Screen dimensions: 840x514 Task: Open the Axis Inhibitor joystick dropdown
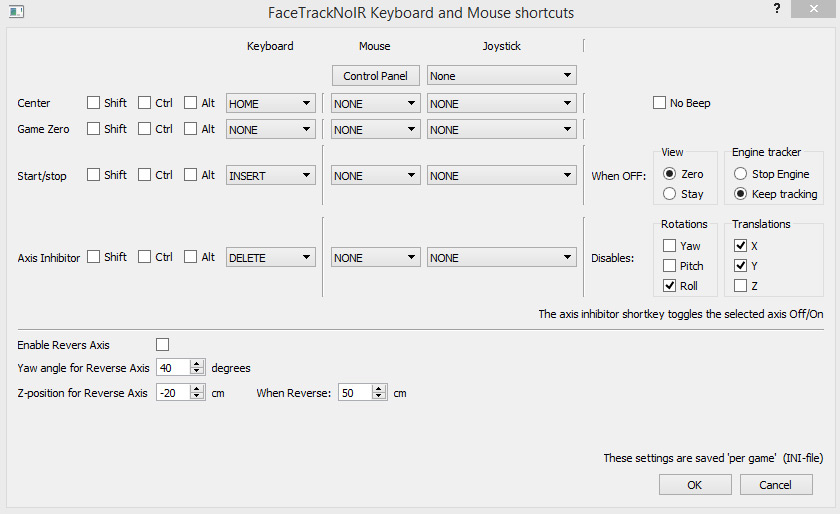501,257
